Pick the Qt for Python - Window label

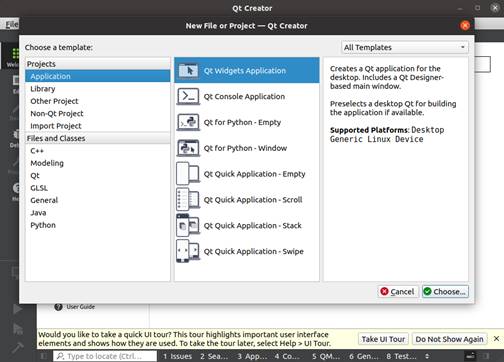245,148
